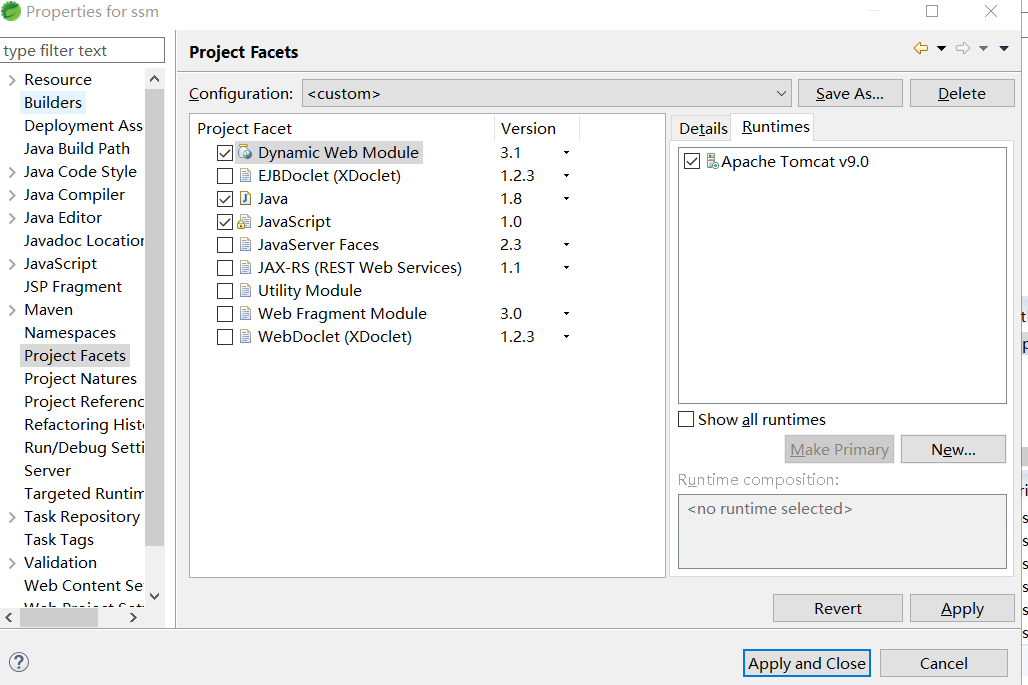Open the Namespaces properties page

(69, 333)
